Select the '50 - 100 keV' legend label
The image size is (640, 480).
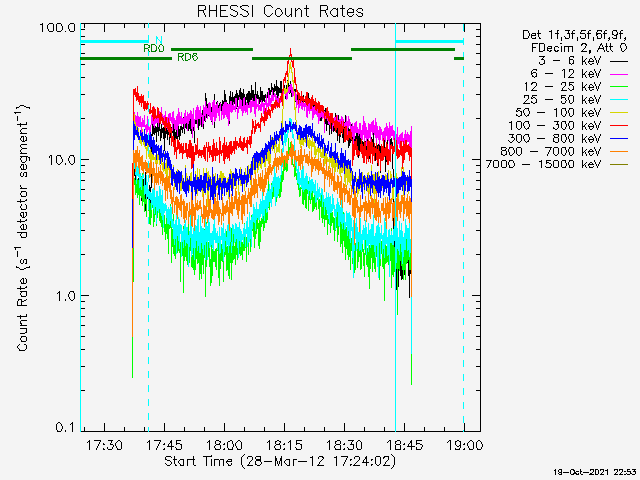(x=558, y=113)
